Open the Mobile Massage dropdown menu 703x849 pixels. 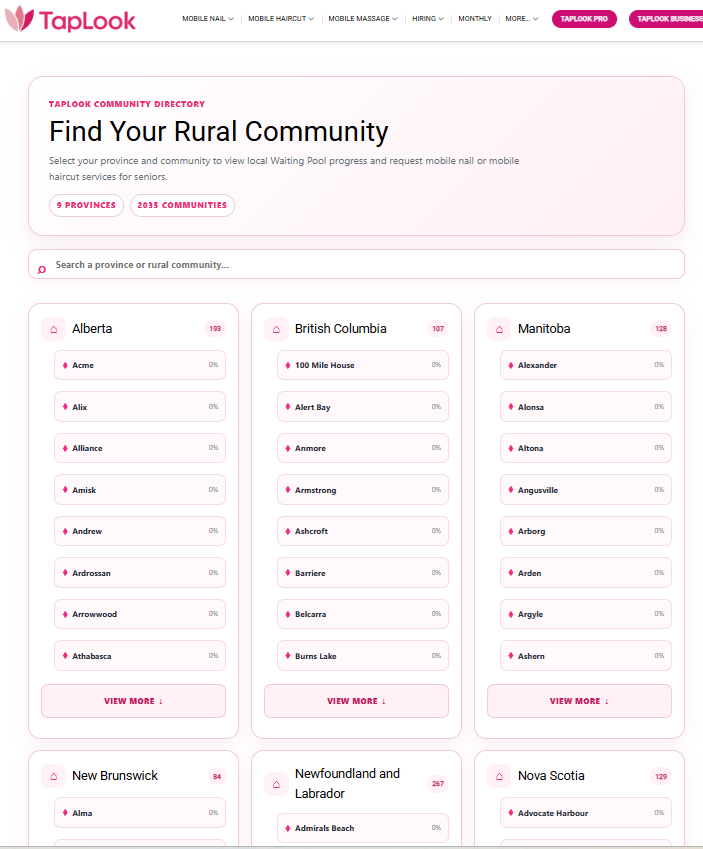pyautogui.click(x=363, y=18)
